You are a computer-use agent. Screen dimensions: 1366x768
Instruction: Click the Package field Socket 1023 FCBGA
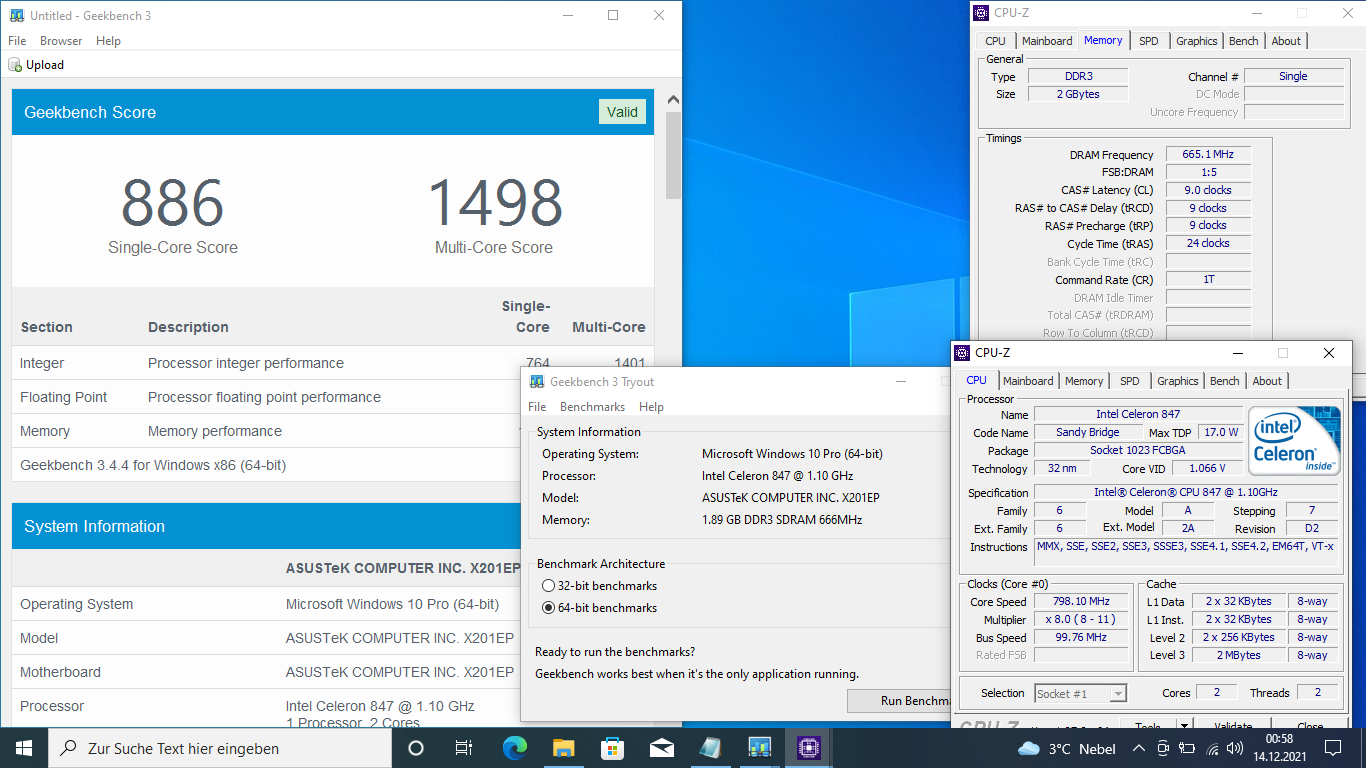(1138, 450)
